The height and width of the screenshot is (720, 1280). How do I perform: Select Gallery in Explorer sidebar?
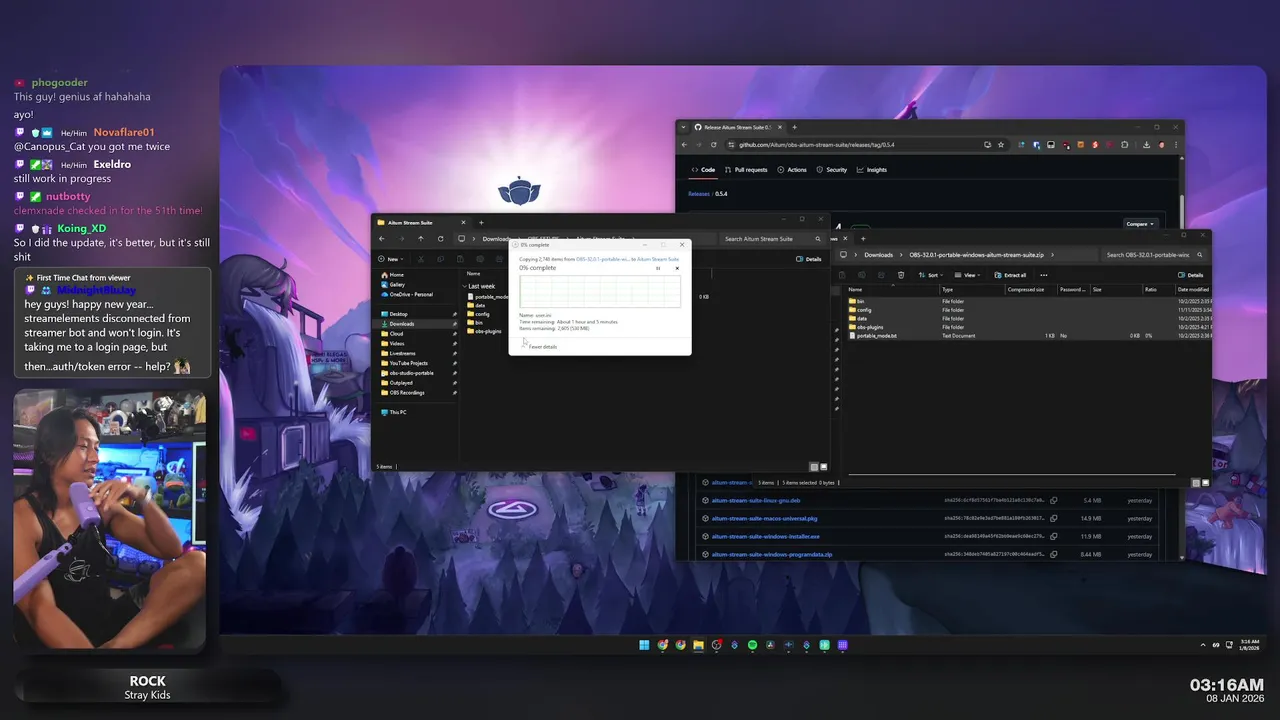[x=394, y=285]
